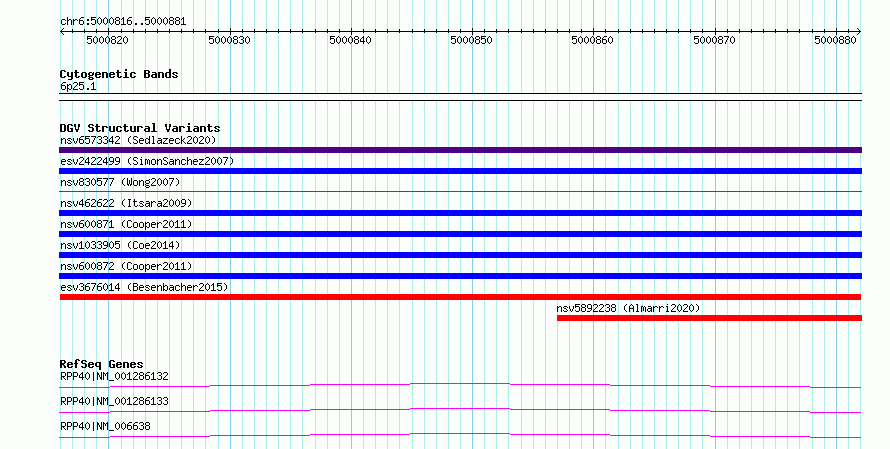Click the left arrowhead of the ruler
The height and width of the screenshot is (449, 890).
[x=62, y=32]
